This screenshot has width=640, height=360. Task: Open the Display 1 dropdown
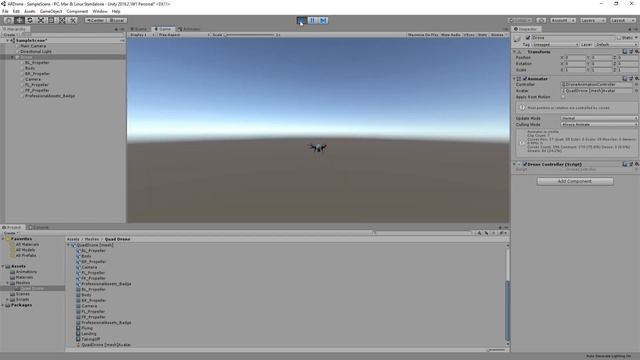(142, 35)
